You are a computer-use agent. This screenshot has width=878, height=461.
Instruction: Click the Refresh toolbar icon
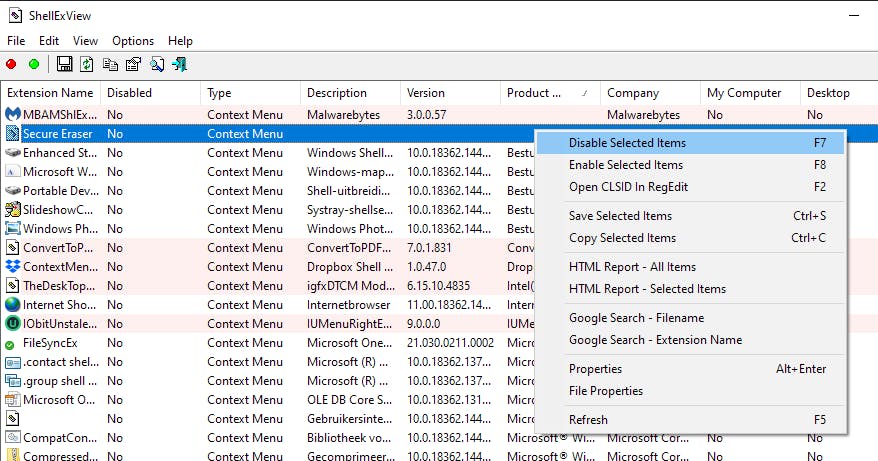(x=87, y=64)
